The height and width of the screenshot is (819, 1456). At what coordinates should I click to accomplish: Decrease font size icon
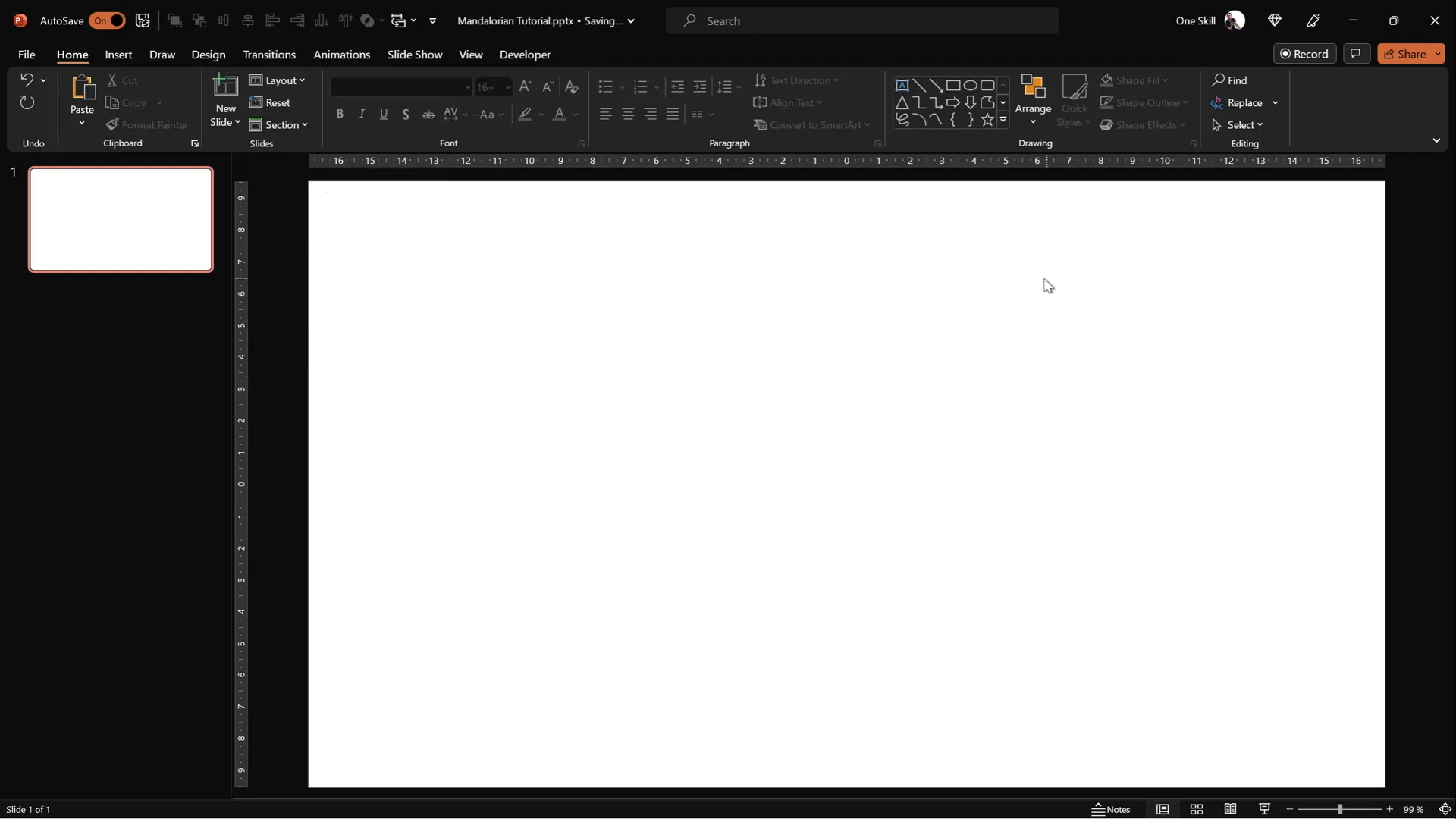tap(548, 86)
